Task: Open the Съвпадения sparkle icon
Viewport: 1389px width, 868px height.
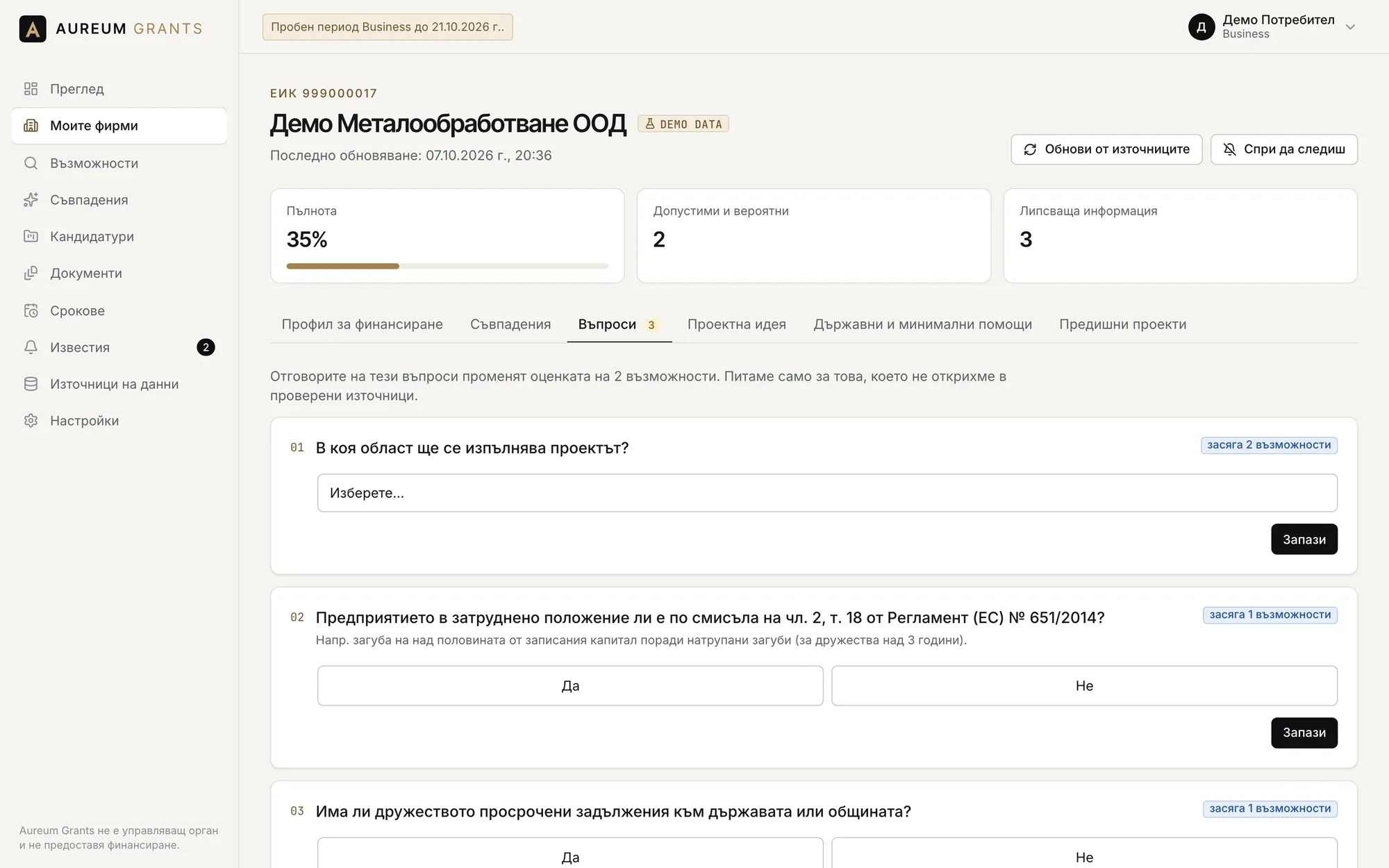Action: [x=31, y=200]
